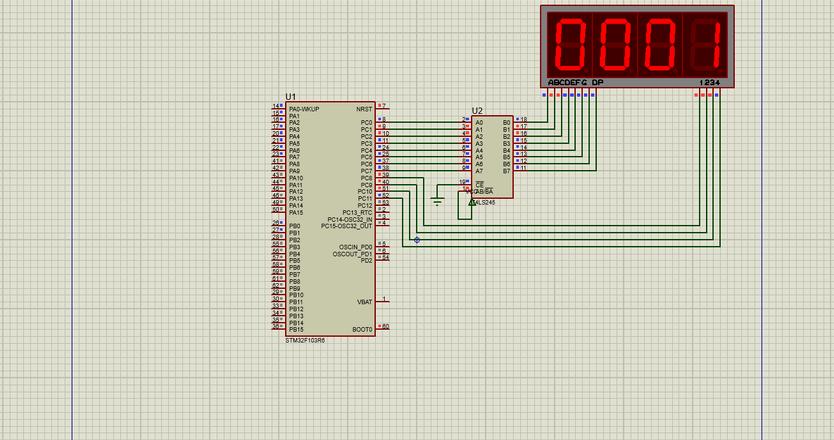Click the PC14-OSC32_IN pin label

click(350, 220)
